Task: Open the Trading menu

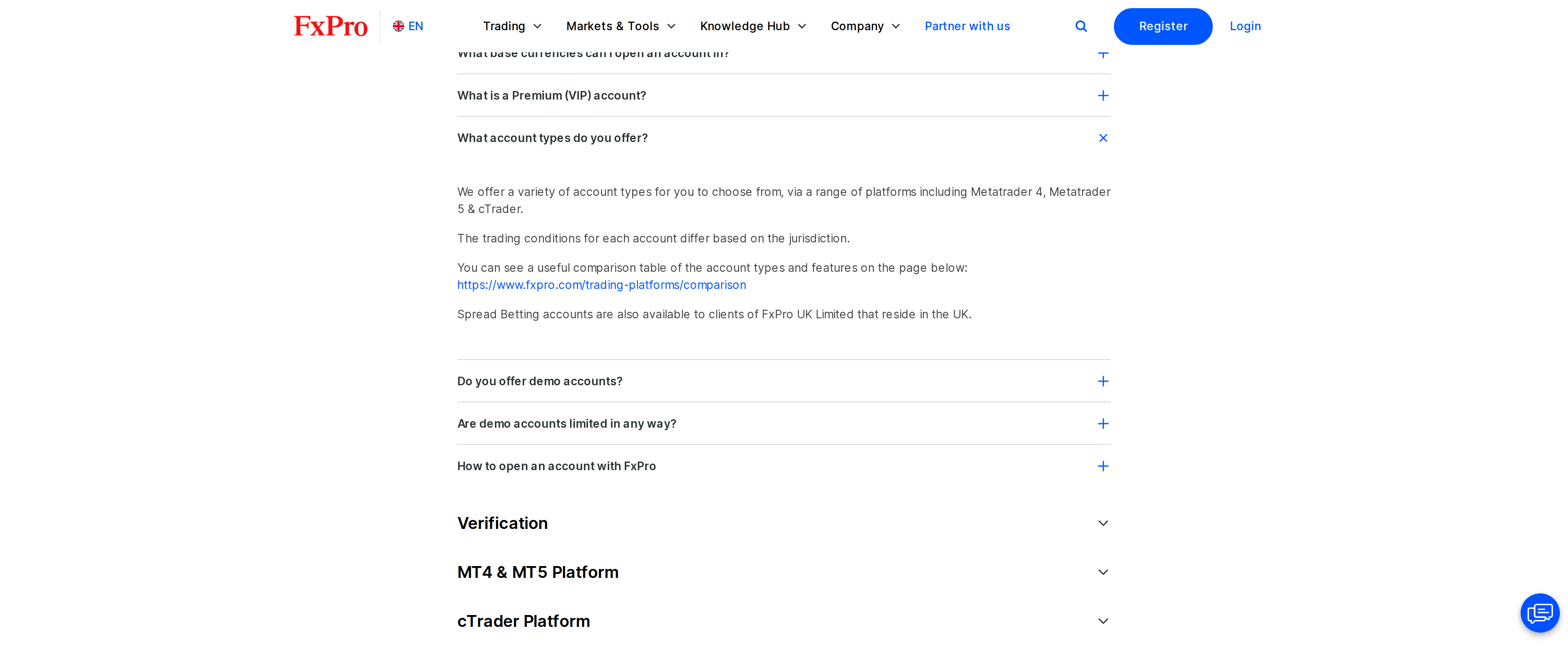Action: point(512,26)
